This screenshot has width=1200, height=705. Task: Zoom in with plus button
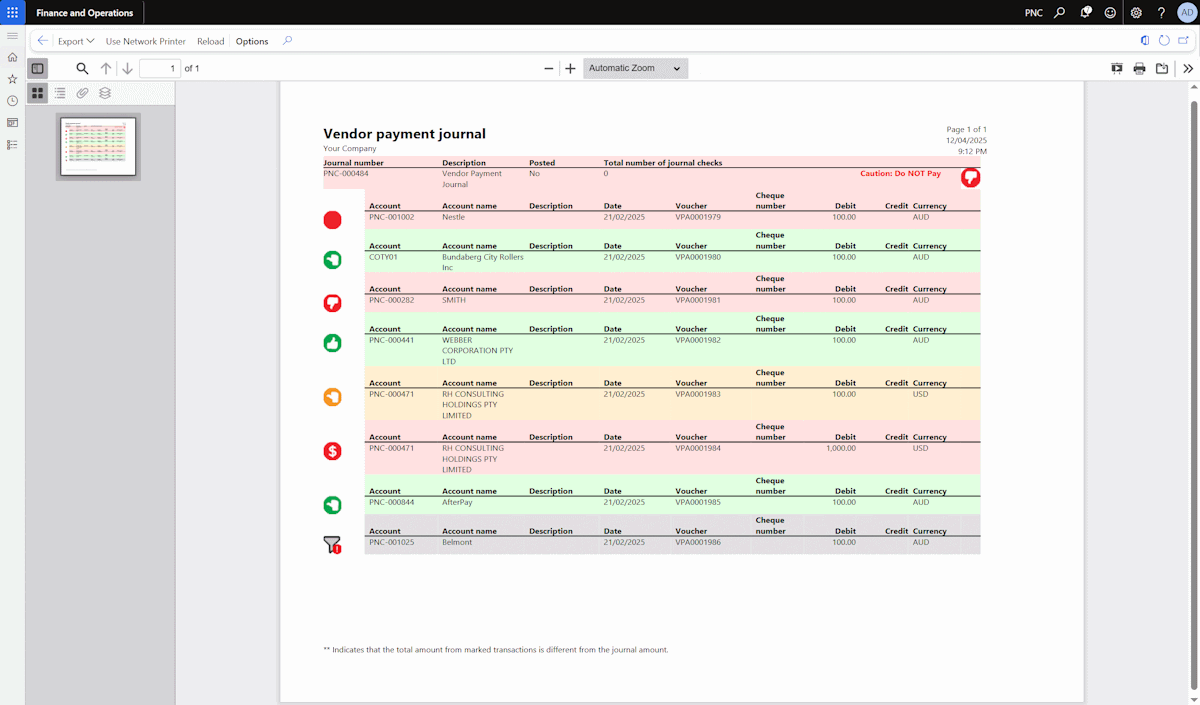[x=570, y=69]
